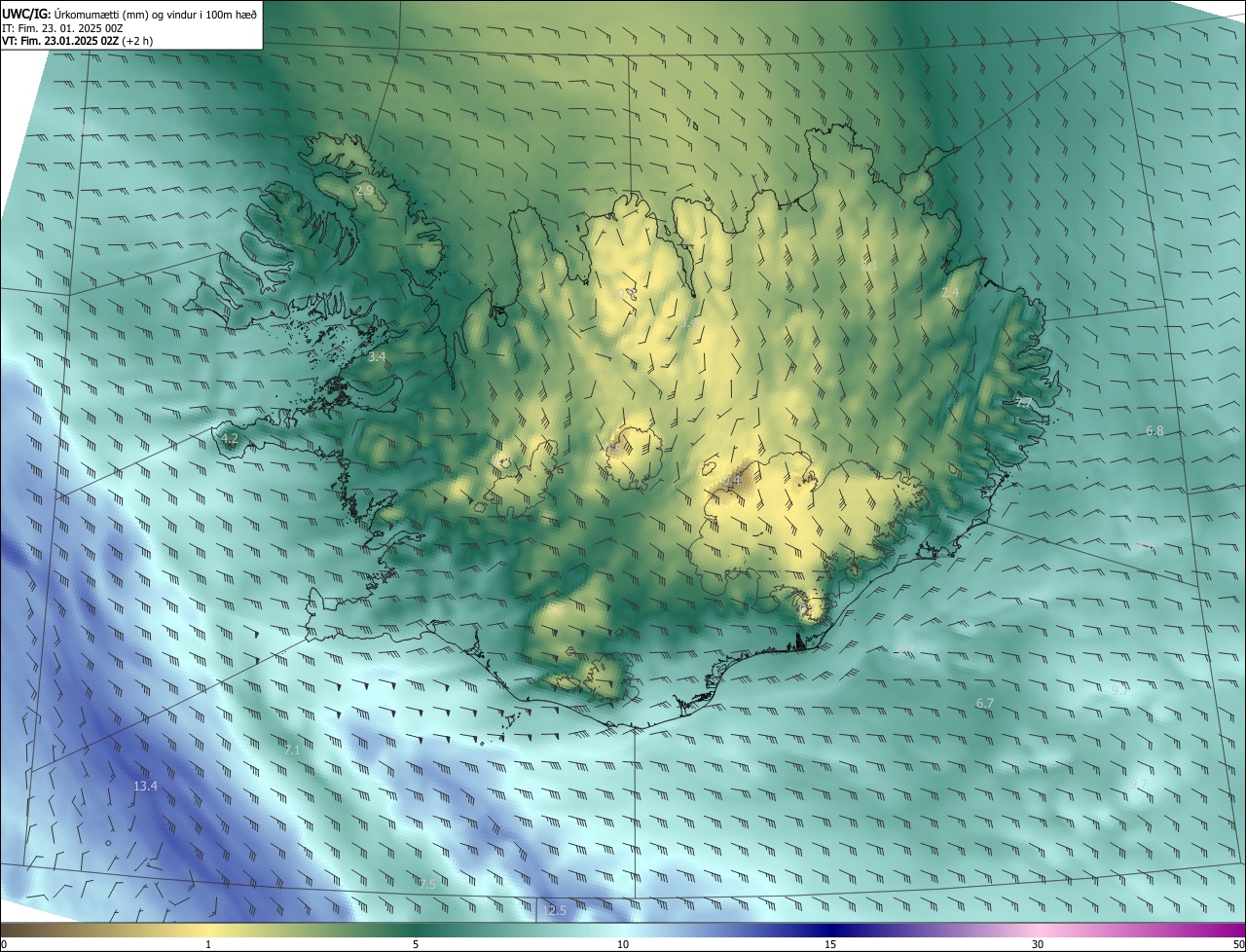The width and height of the screenshot is (1246, 952).
Task: Click the 2.4 value label on the map
Action: (951, 292)
